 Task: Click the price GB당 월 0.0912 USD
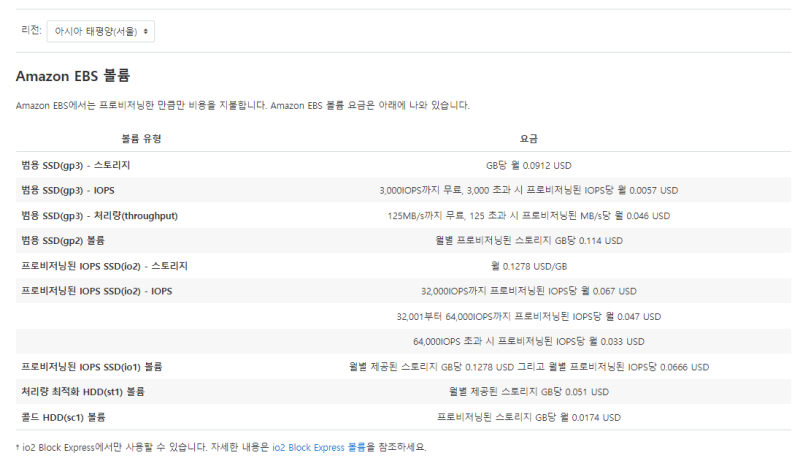pos(529,166)
